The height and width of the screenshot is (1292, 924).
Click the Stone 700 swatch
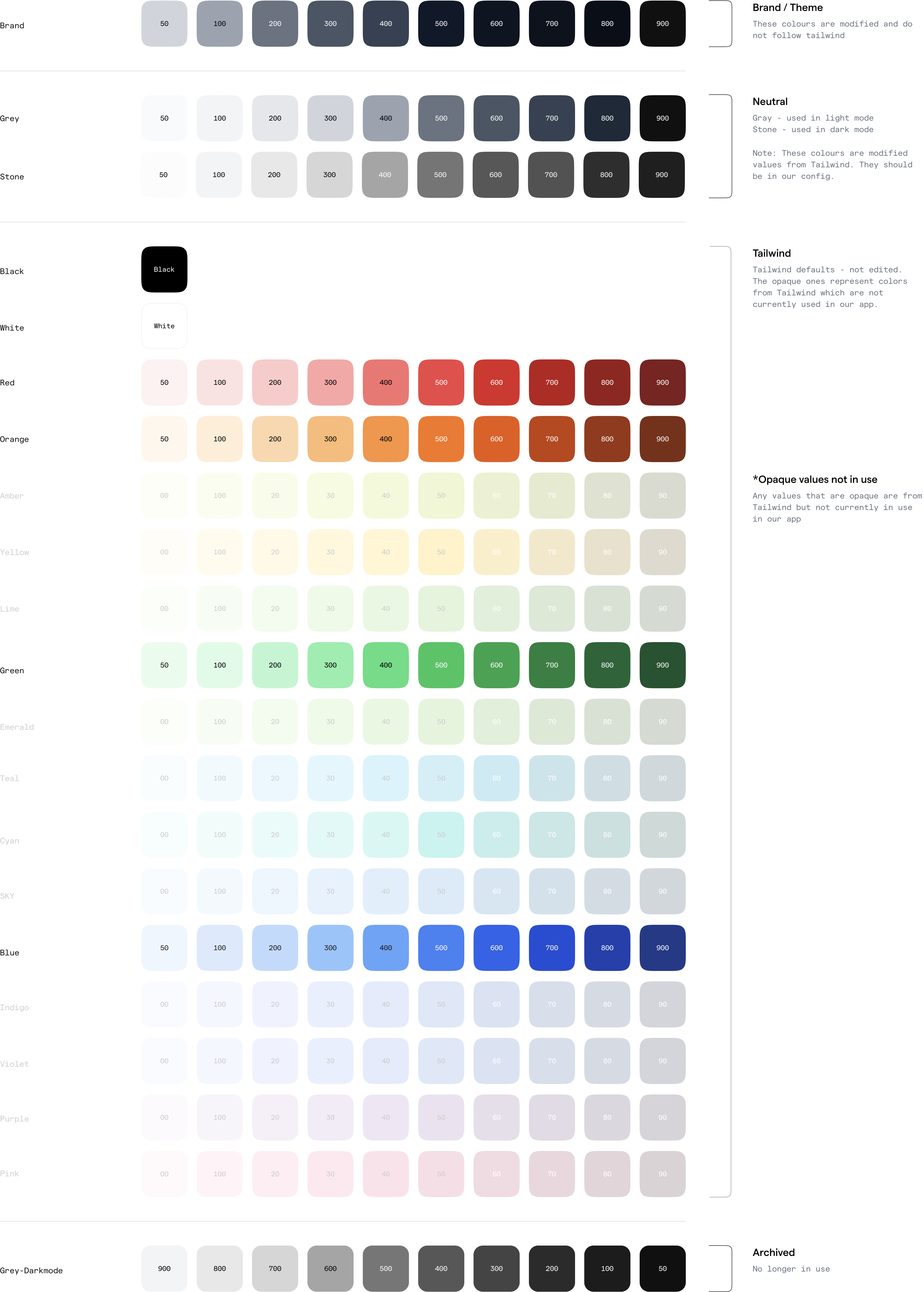pyautogui.click(x=551, y=175)
